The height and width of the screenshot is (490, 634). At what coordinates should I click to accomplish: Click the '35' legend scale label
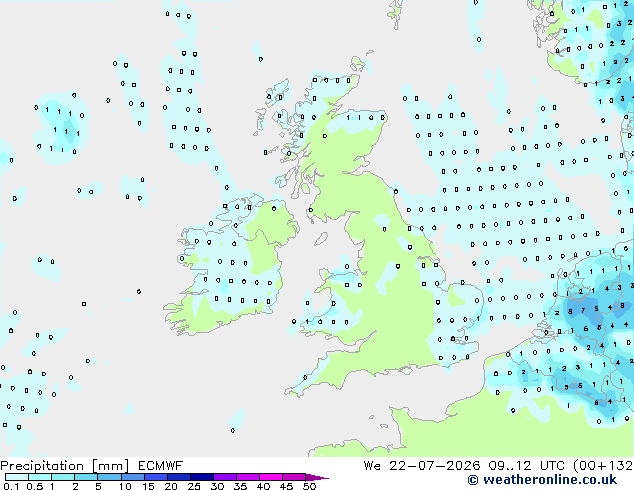(241, 486)
